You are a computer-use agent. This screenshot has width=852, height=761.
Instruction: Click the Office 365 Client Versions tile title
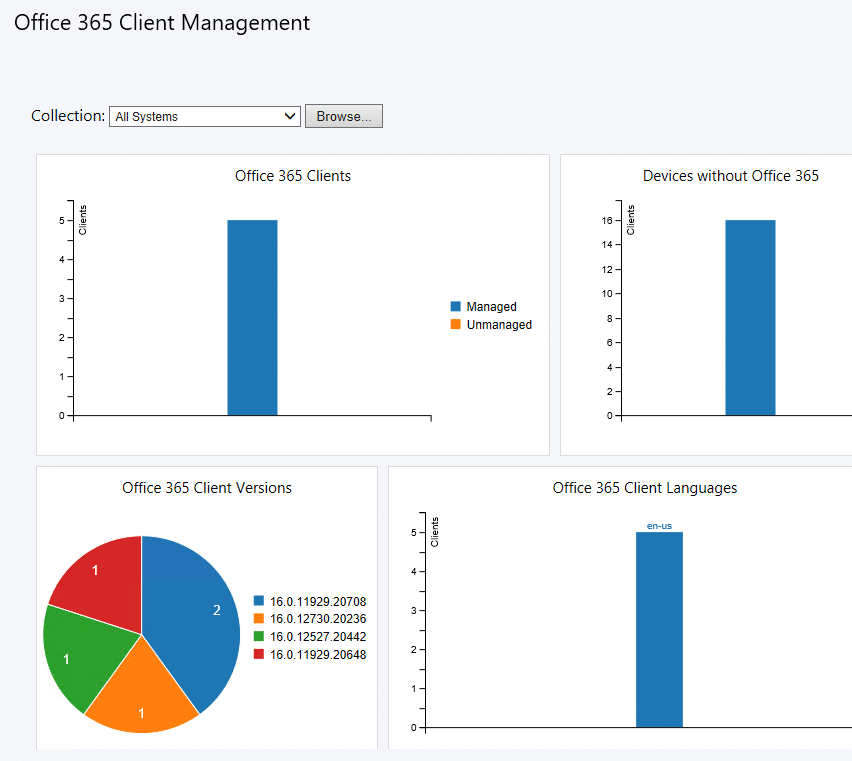(x=207, y=488)
